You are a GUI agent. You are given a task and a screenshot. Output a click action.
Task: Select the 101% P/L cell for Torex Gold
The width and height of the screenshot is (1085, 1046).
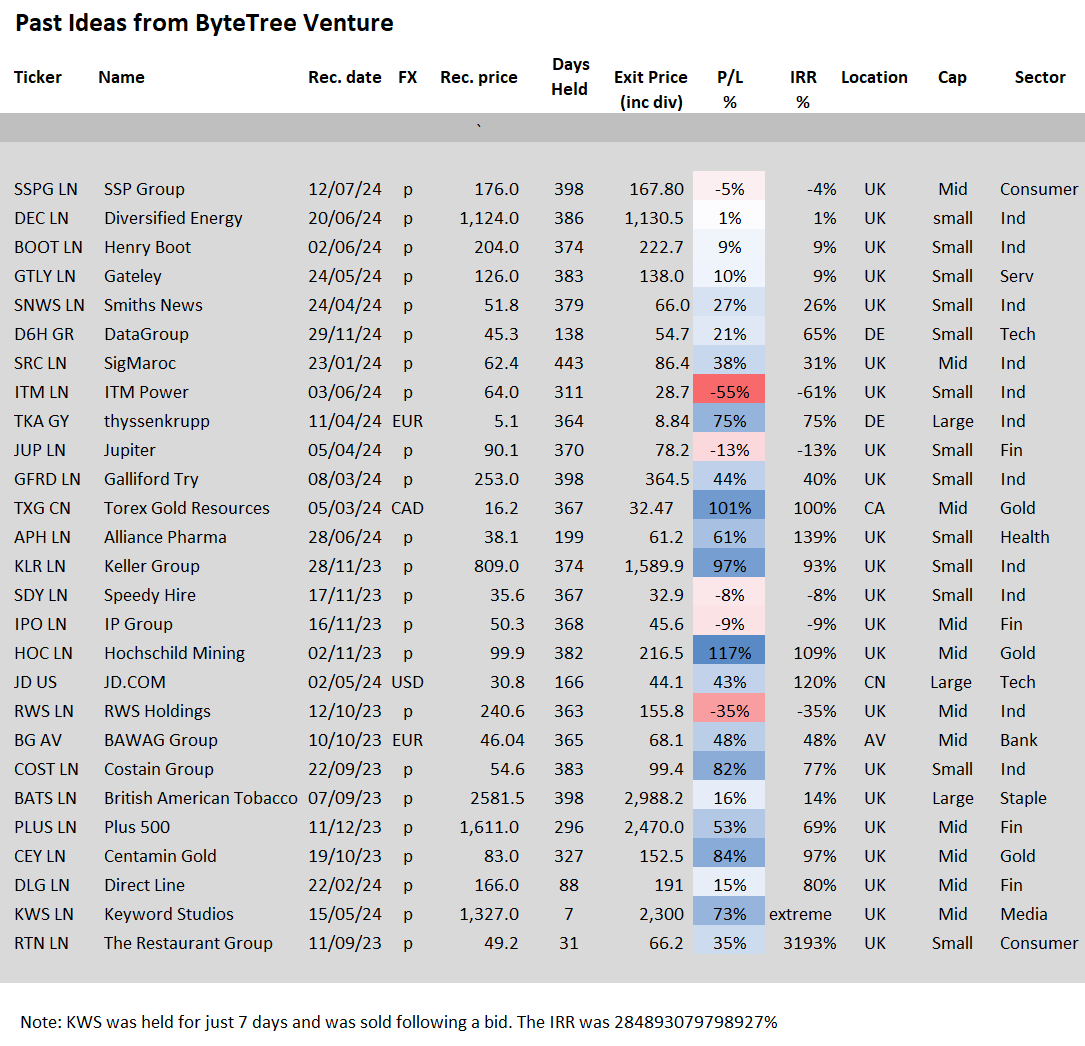(x=729, y=508)
